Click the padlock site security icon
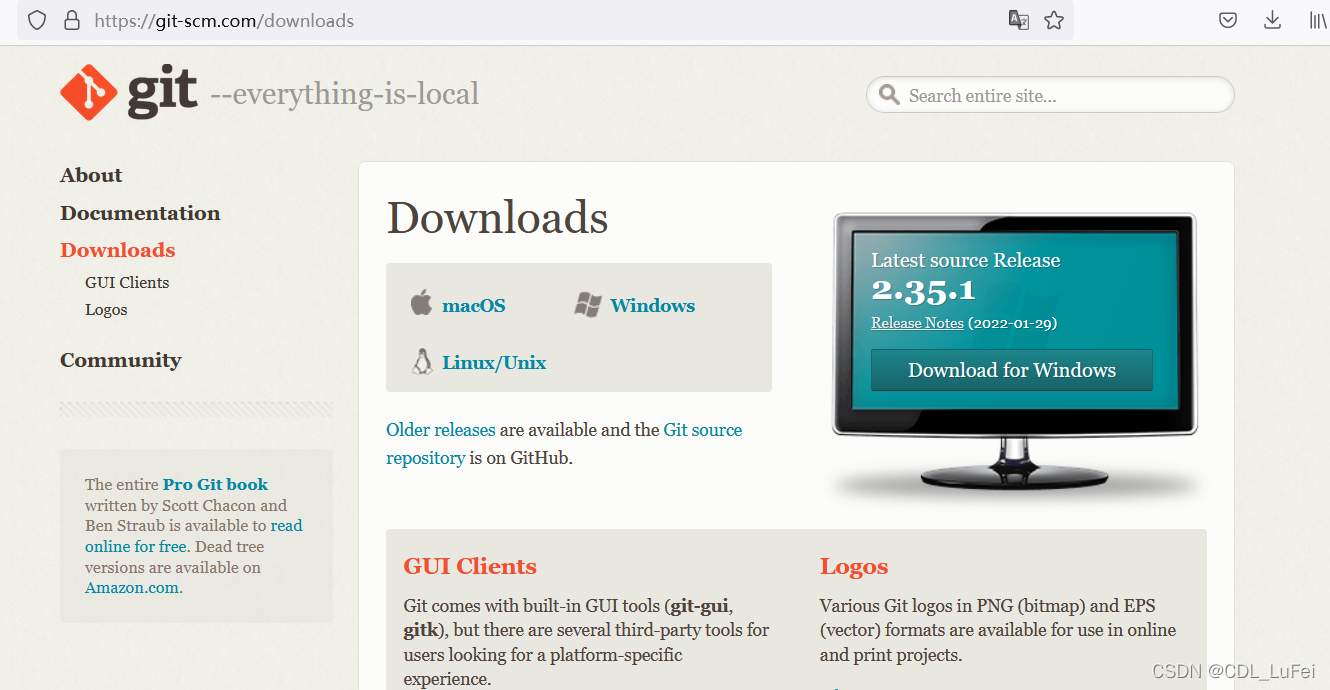This screenshot has width=1330, height=690. point(71,20)
